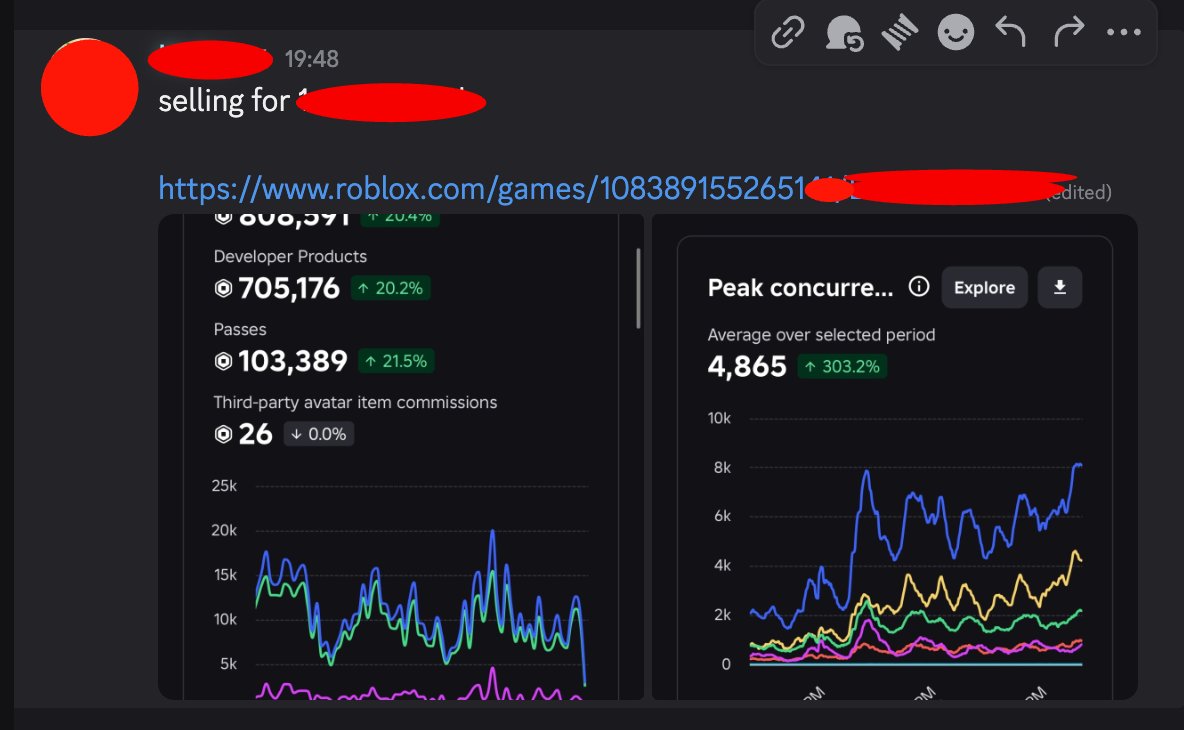
Task: Click the 8k axis label on concurrent chart
Action: [x=723, y=468]
